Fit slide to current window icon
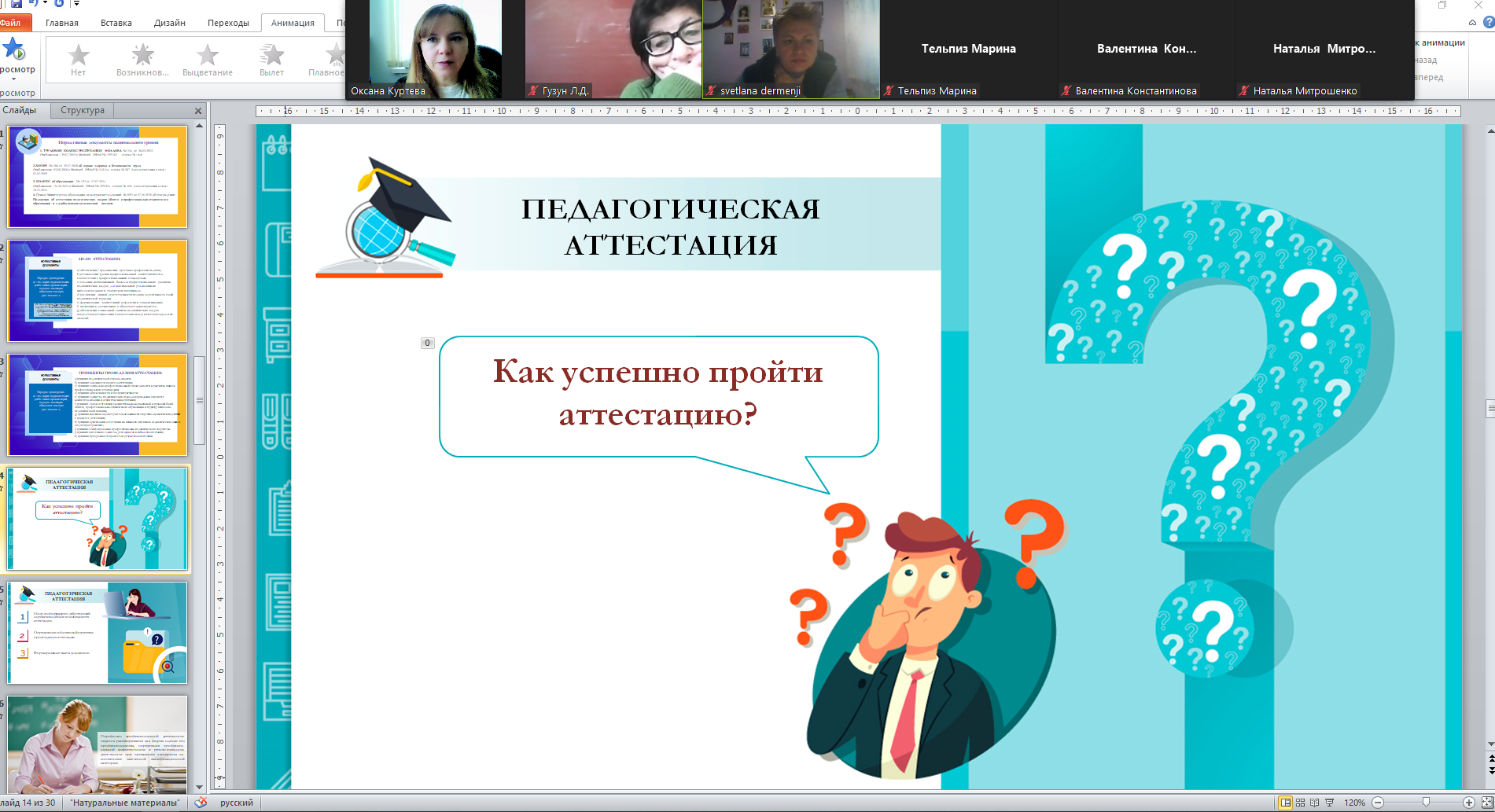The height and width of the screenshot is (812, 1495). click(x=1486, y=803)
